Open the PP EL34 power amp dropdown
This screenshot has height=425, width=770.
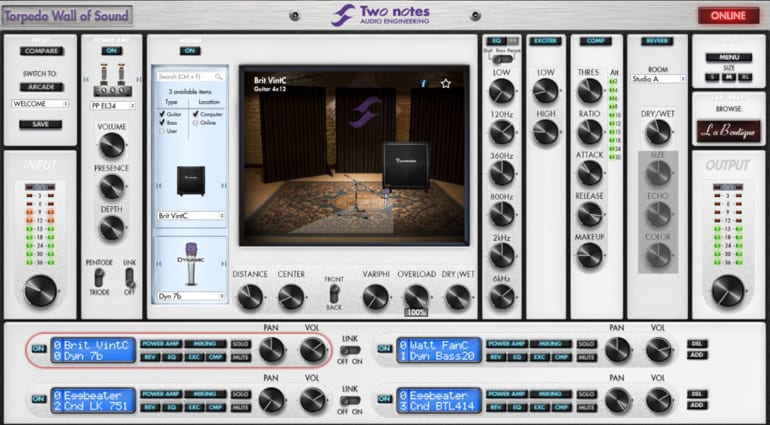[x=111, y=102]
